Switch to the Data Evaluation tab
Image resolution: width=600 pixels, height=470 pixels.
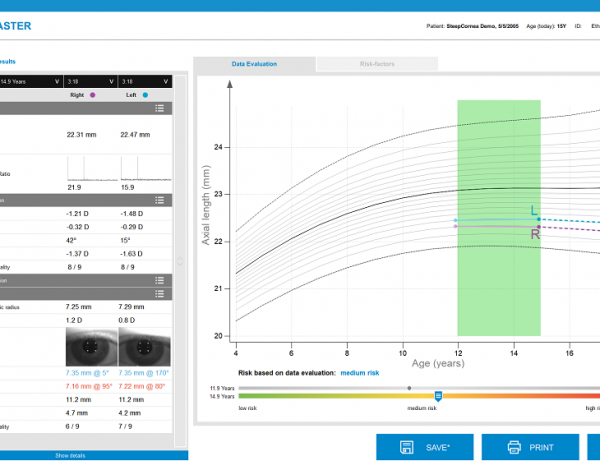[254, 64]
